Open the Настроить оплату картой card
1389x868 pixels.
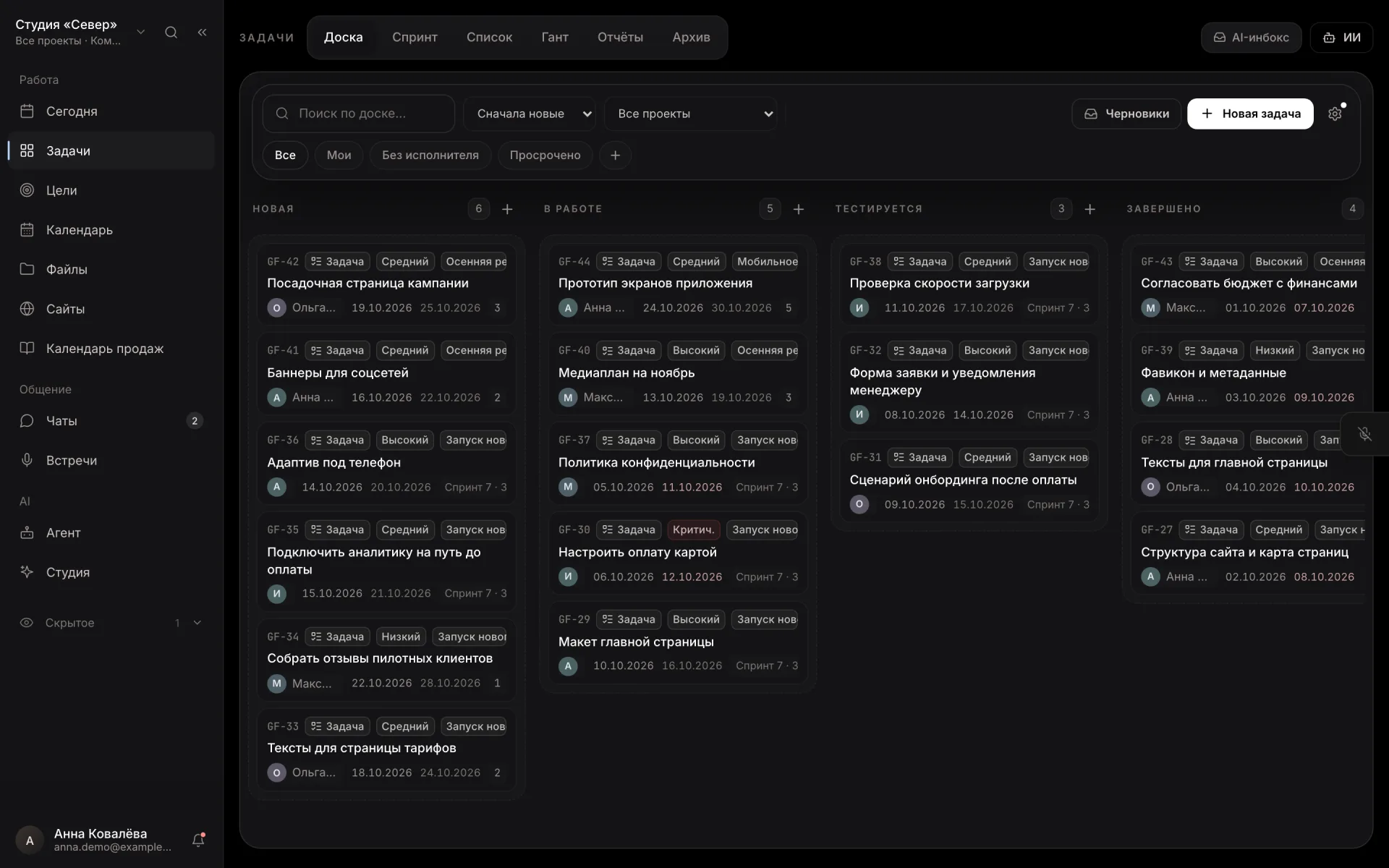pos(678,553)
